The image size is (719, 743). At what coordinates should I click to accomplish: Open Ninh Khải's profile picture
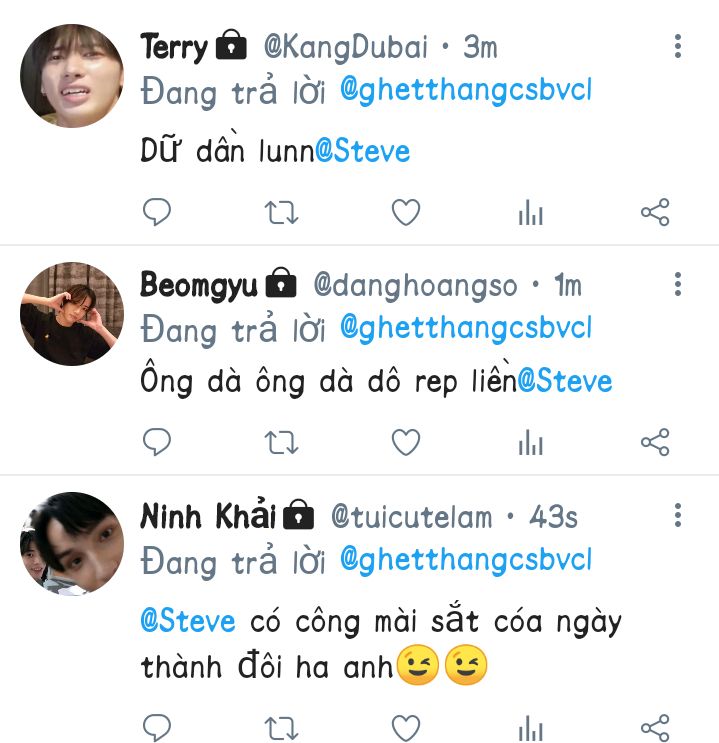point(72,544)
